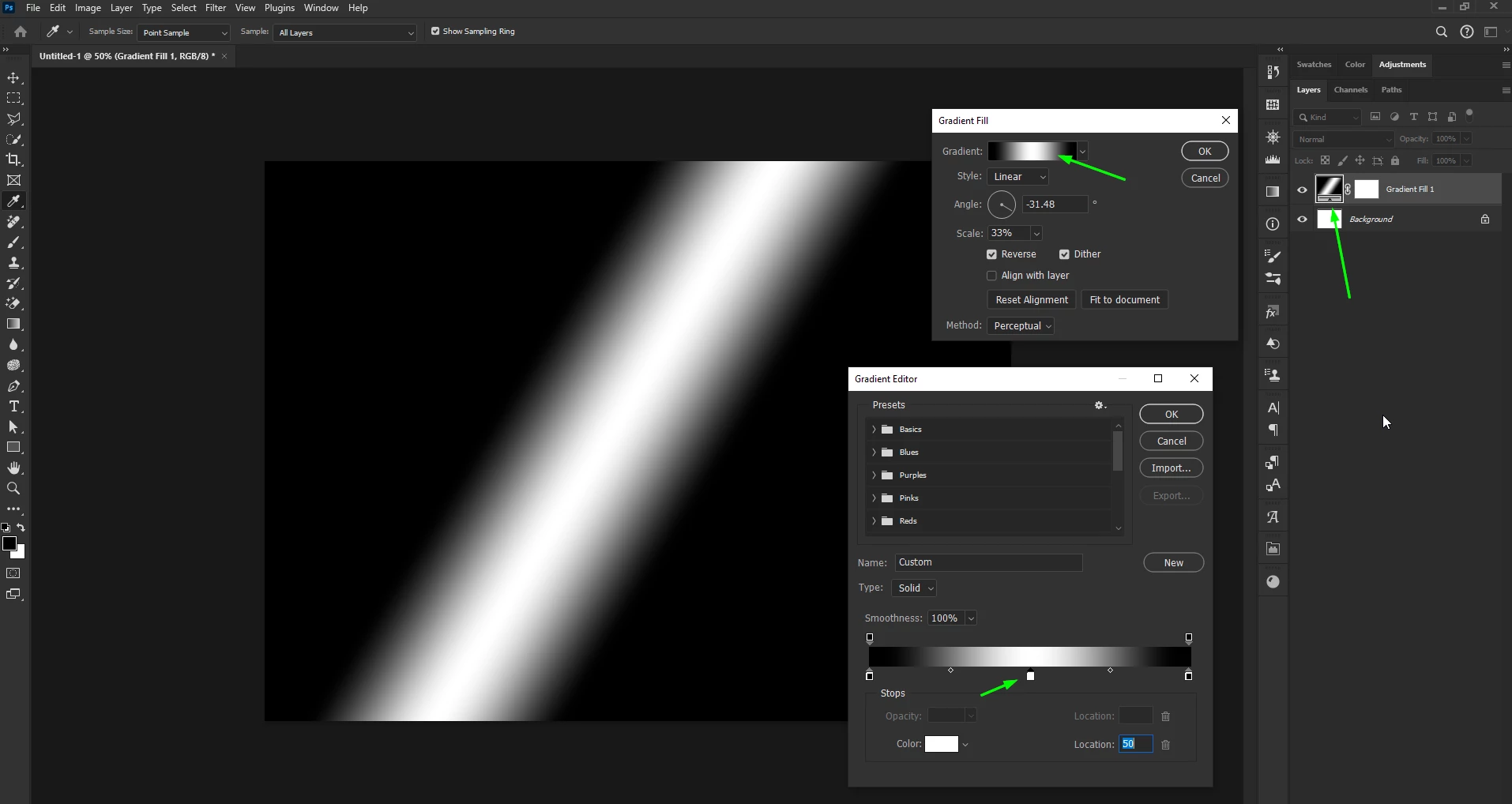The image size is (1512, 804).
Task: Select the Crop tool
Action: tap(13, 160)
